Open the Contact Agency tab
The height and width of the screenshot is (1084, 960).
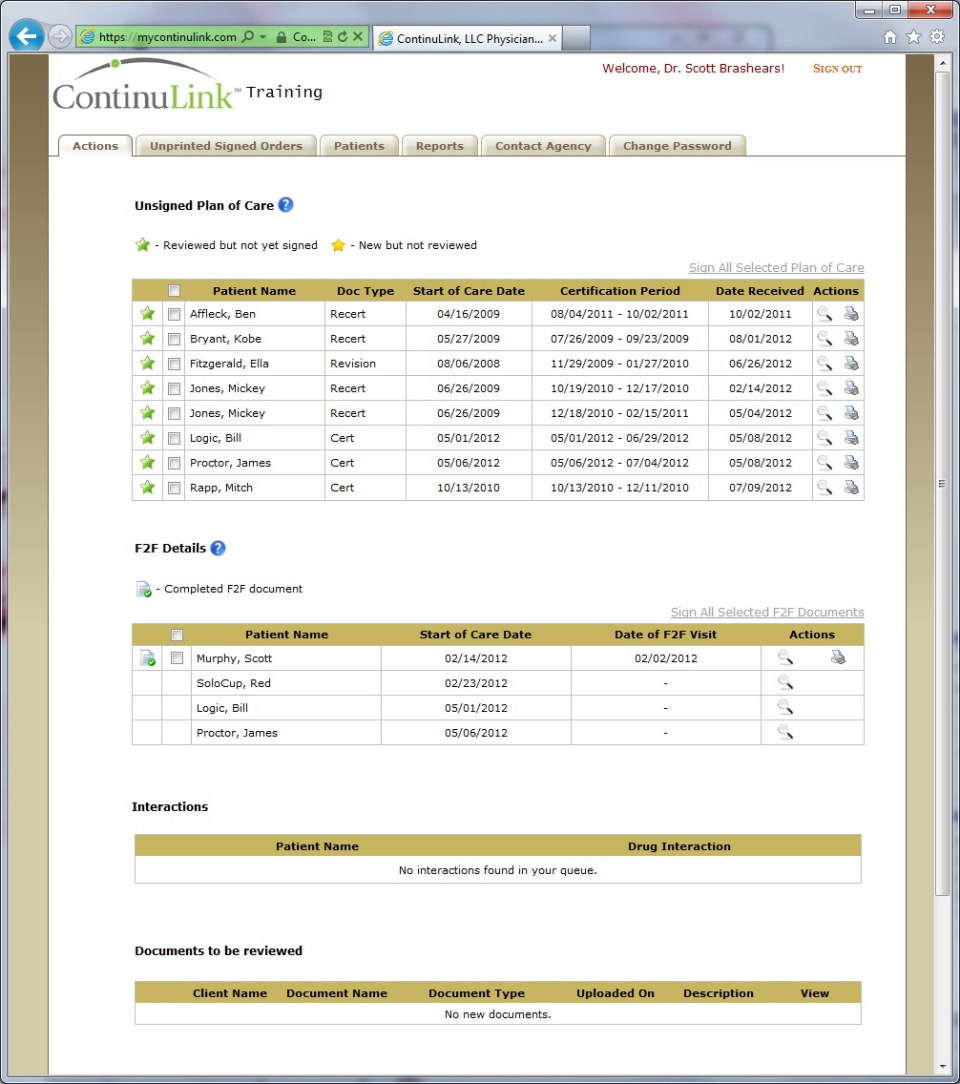tap(543, 146)
